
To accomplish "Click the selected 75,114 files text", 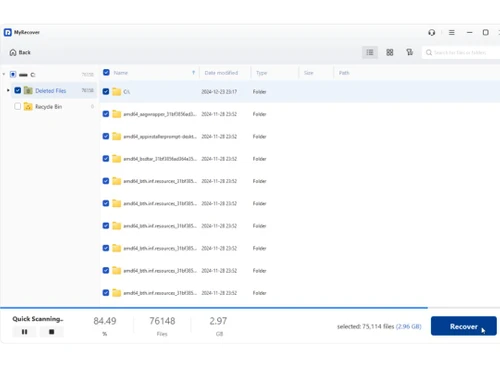I will 366,326.
